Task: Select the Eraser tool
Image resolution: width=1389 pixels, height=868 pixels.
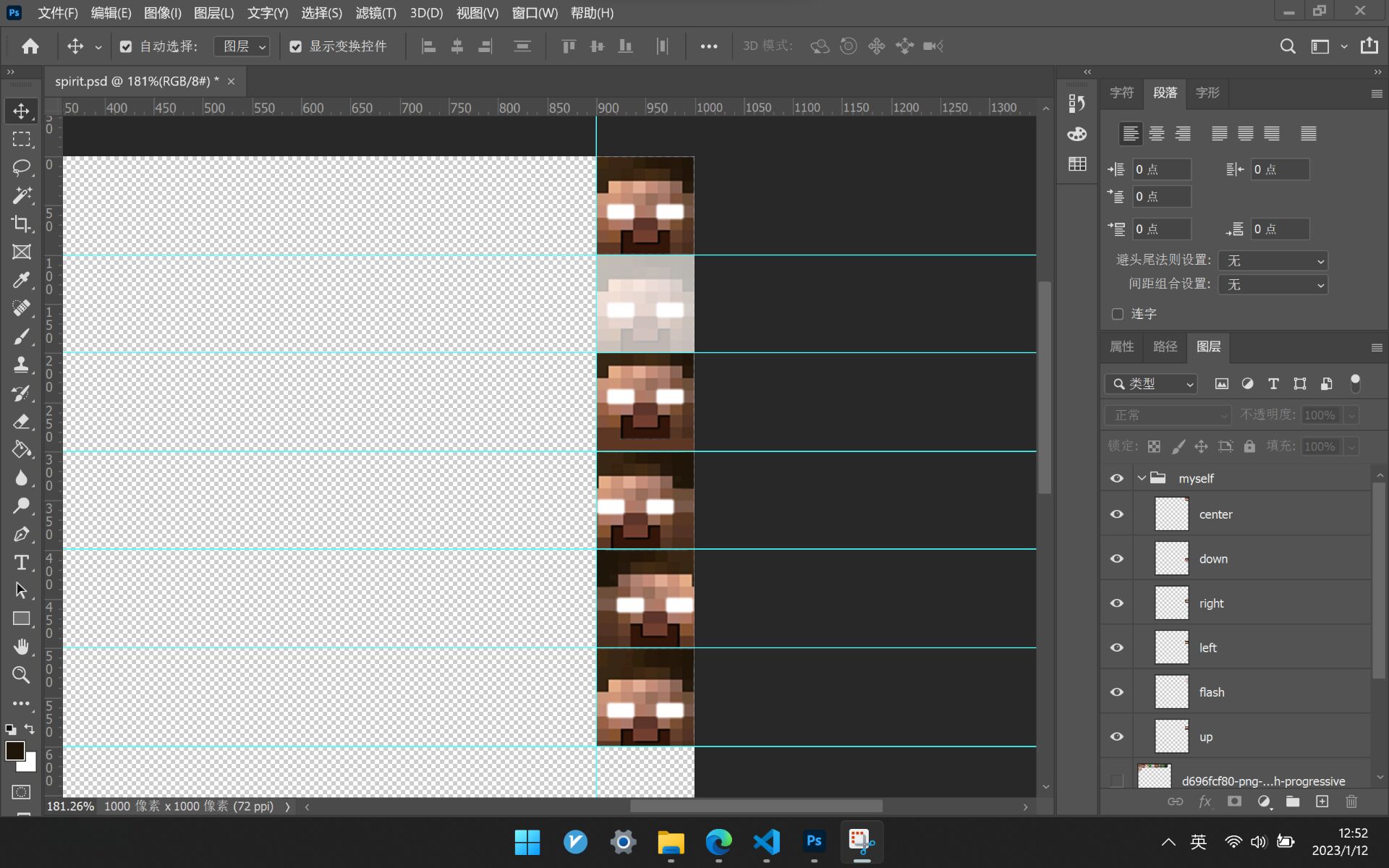Action: pos(21,421)
